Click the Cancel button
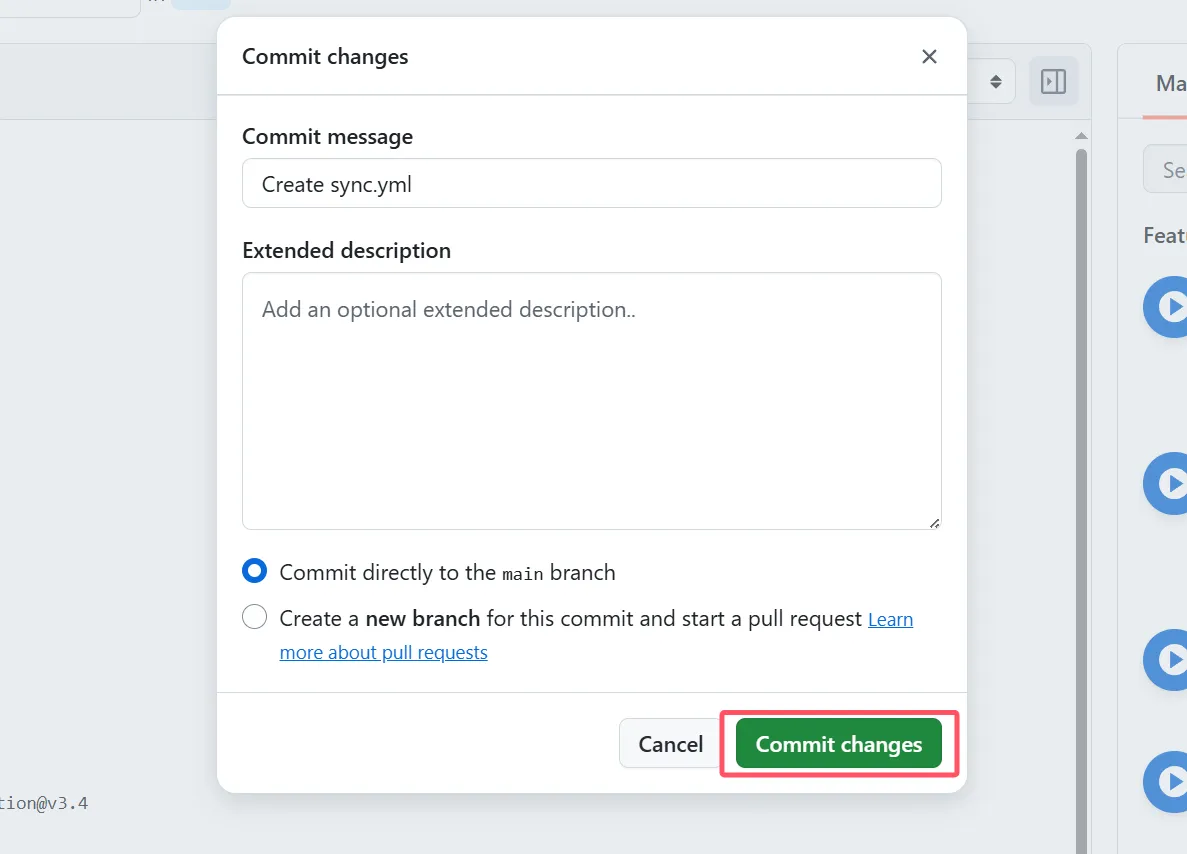Image resolution: width=1187 pixels, height=854 pixels. point(670,744)
